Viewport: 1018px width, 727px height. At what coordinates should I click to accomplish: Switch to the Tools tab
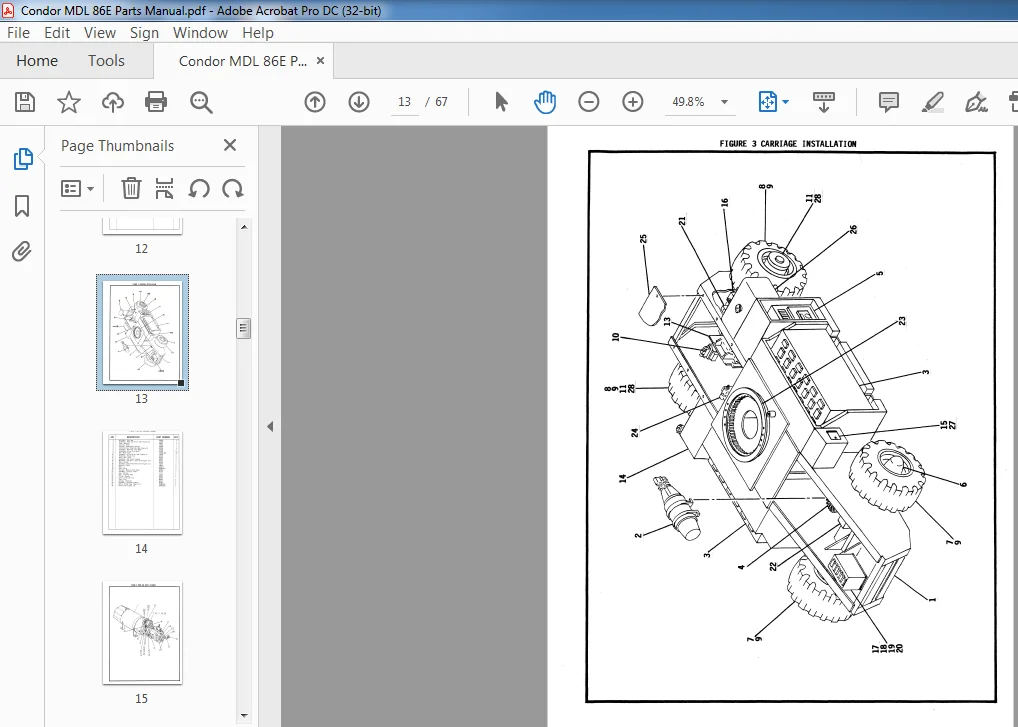pyautogui.click(x=106, y=60)
